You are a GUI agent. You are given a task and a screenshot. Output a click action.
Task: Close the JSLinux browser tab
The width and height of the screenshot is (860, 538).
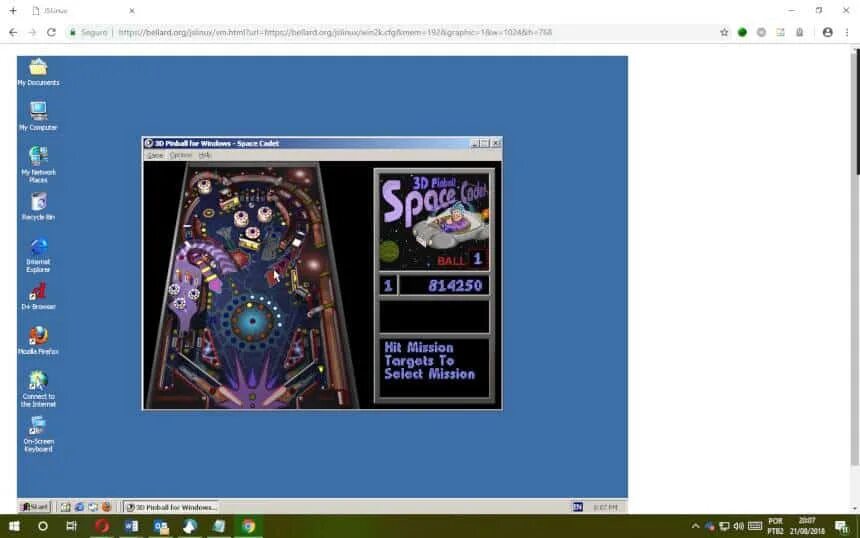point(132,10)
